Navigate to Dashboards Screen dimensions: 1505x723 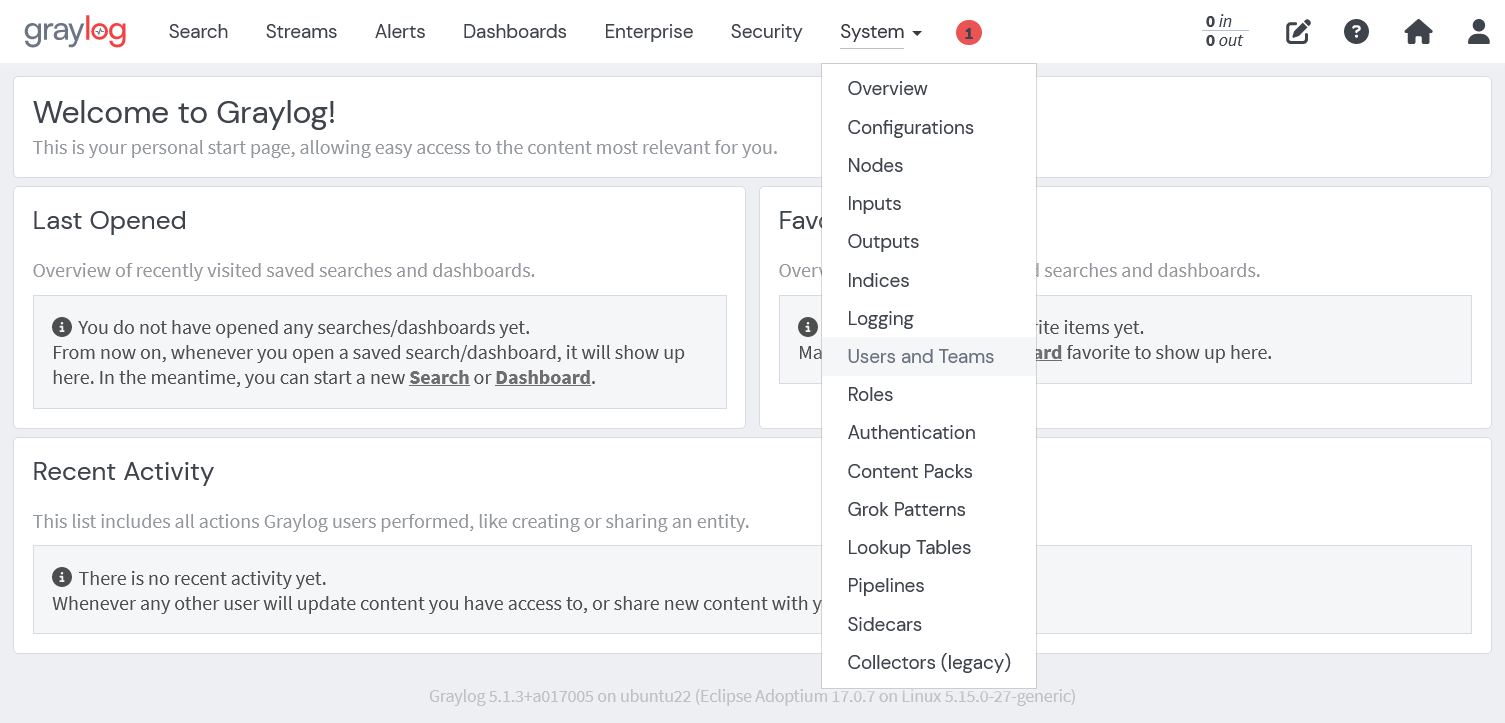pos(515,32)
